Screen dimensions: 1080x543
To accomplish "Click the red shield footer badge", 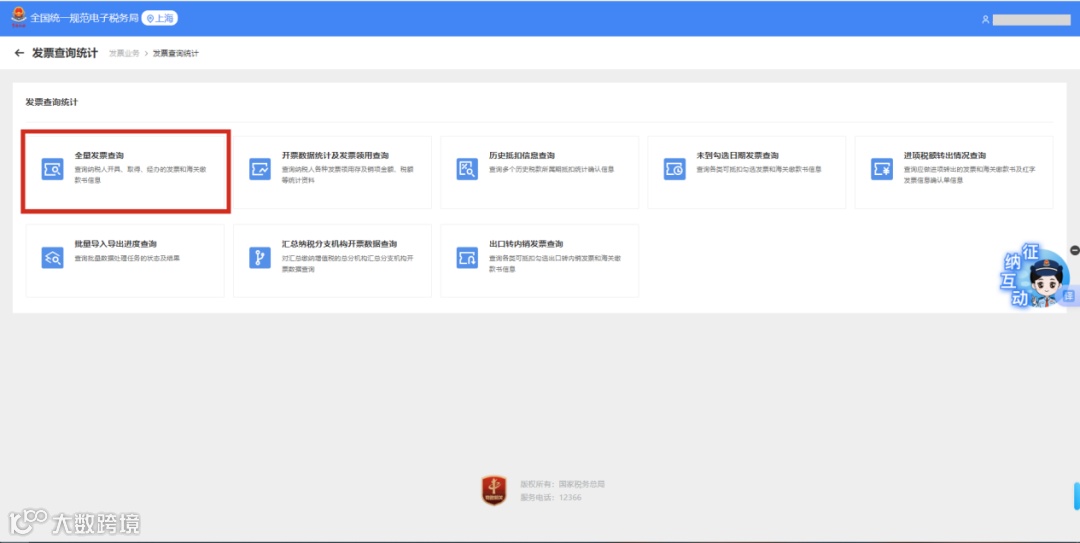I will point(494,491).
